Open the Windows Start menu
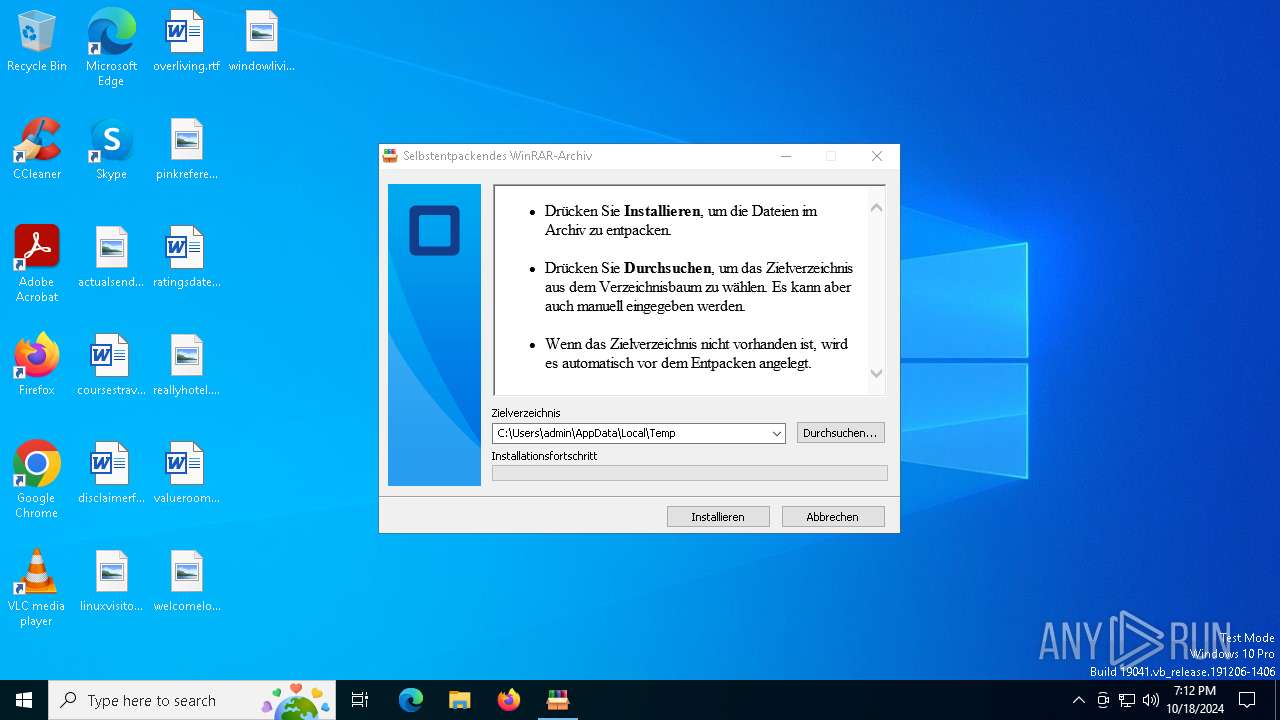 [x=24, y=700]
